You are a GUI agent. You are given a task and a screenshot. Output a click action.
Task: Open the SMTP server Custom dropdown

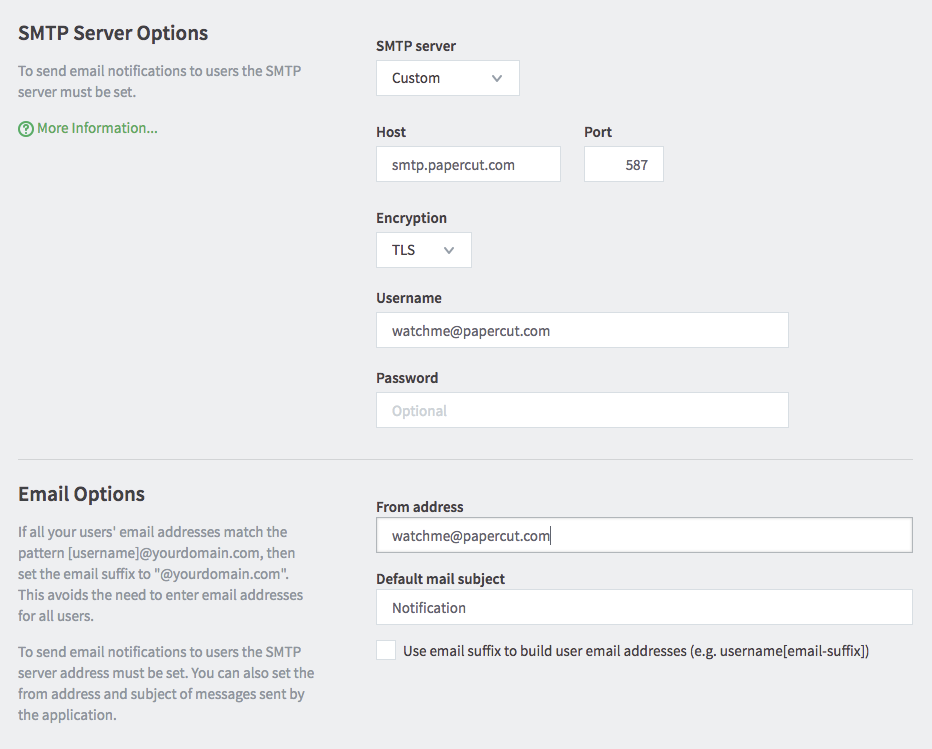[448, 78]
